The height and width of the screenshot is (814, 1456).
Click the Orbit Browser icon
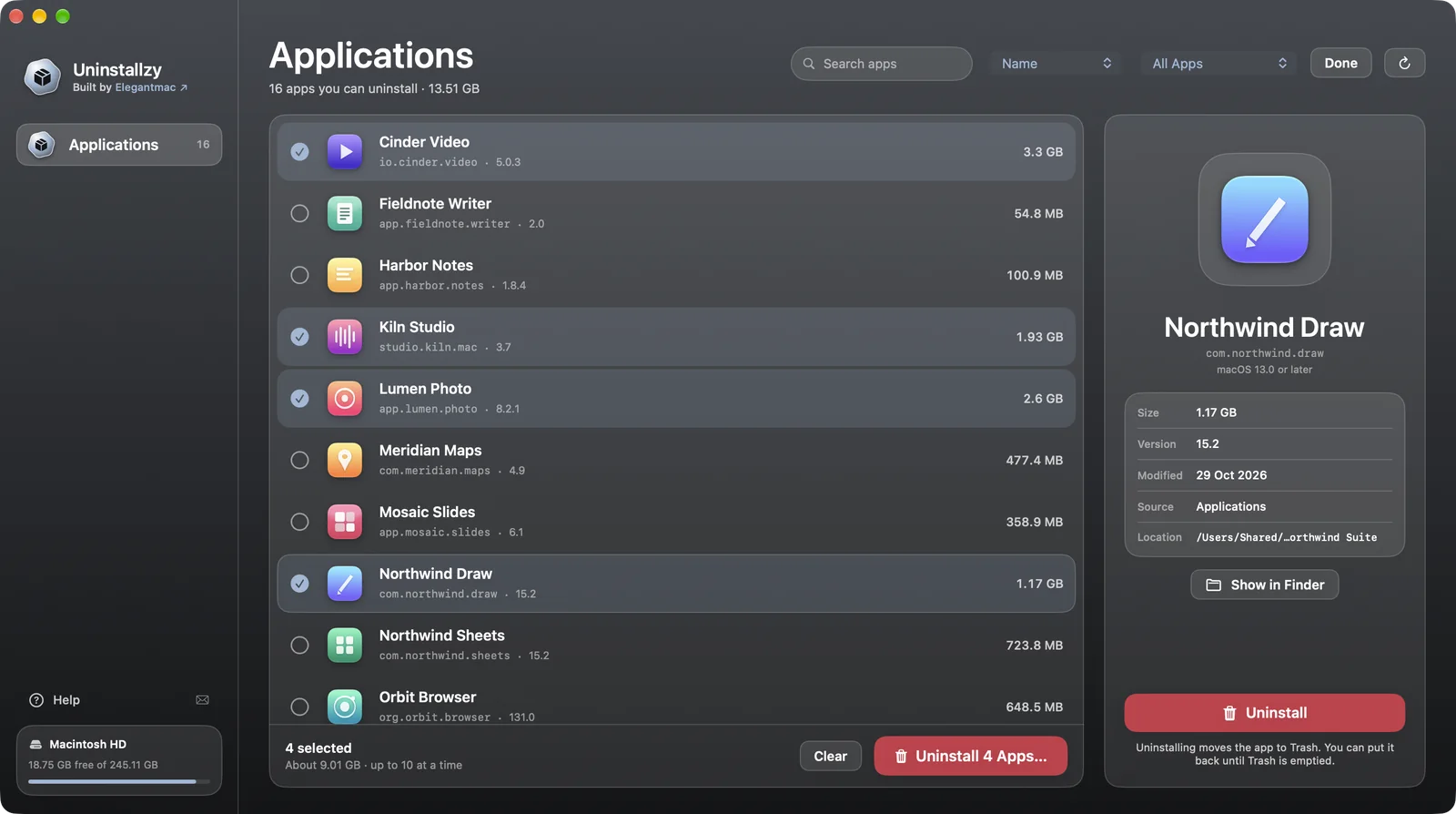(x=345, y=707)
